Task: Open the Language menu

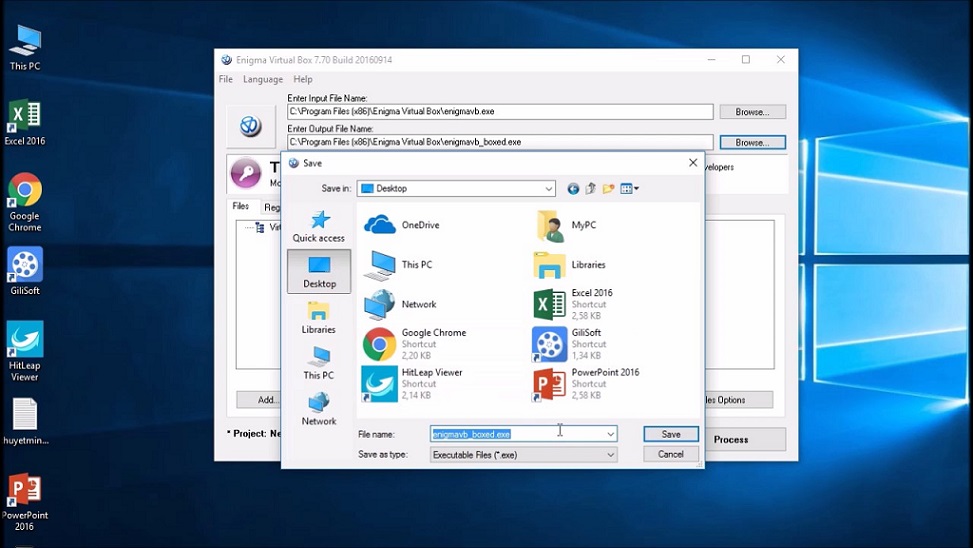Action: tap(262, 79)
